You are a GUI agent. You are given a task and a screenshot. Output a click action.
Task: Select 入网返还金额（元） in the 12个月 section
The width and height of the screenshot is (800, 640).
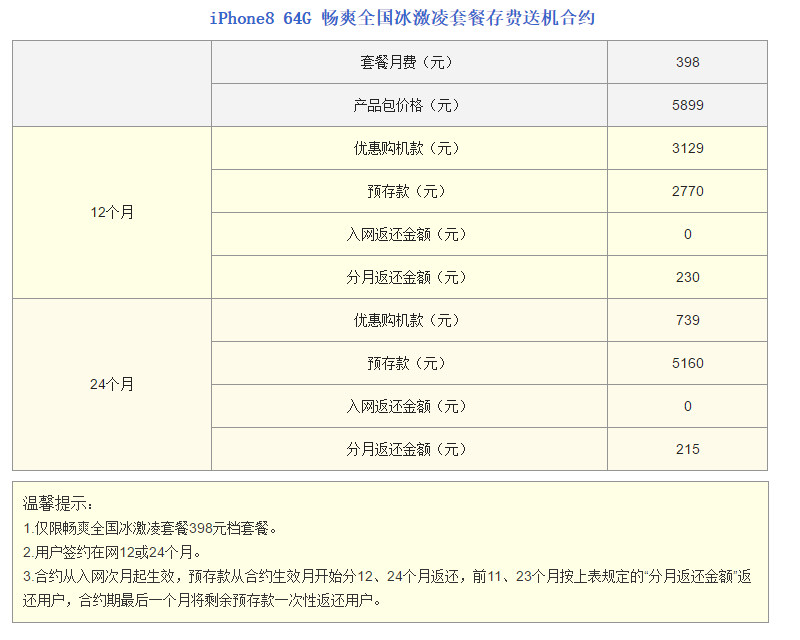(409, 234)
